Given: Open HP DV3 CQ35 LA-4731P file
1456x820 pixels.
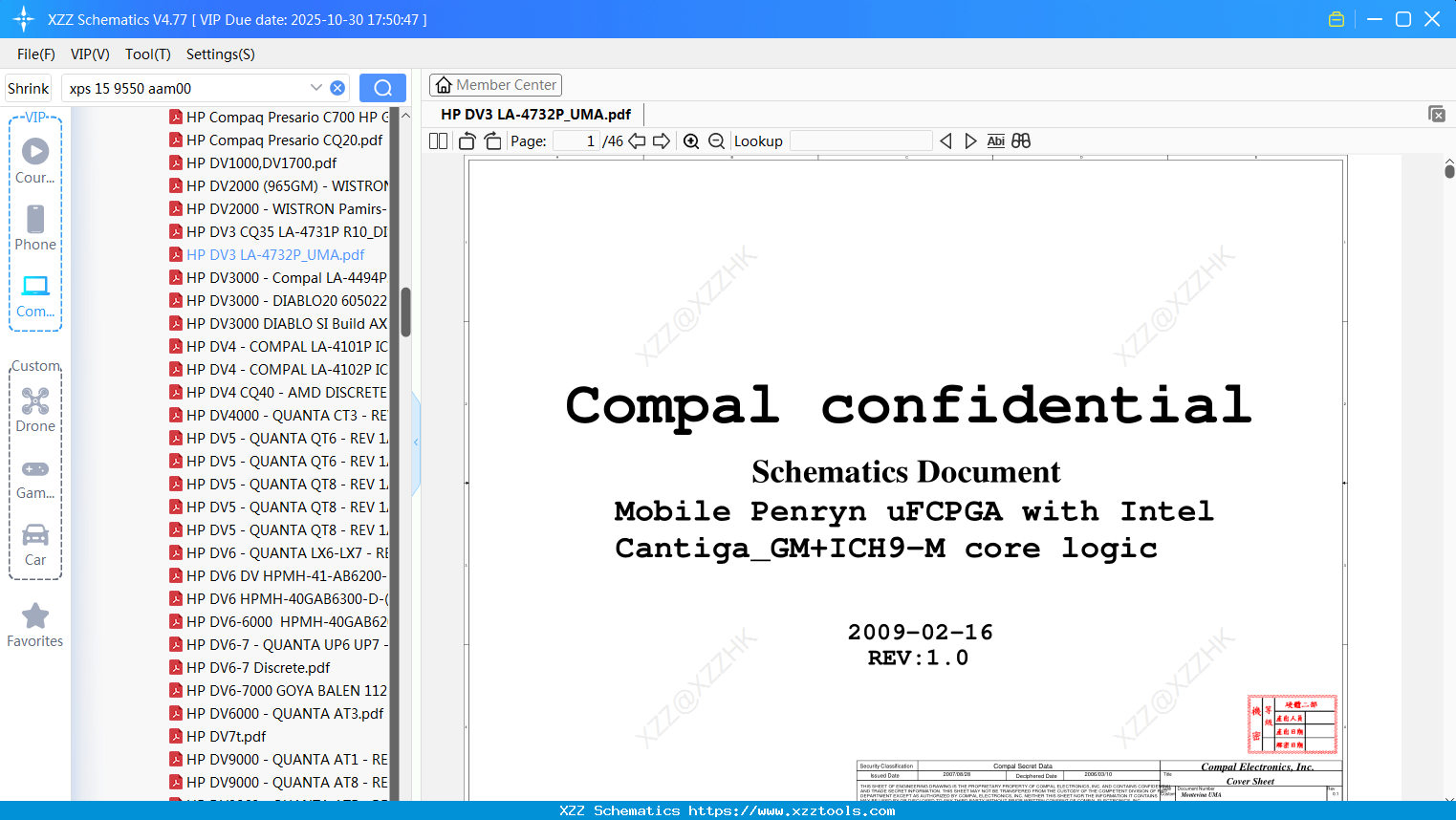Looking at the screenshot, I should [279, 231].
